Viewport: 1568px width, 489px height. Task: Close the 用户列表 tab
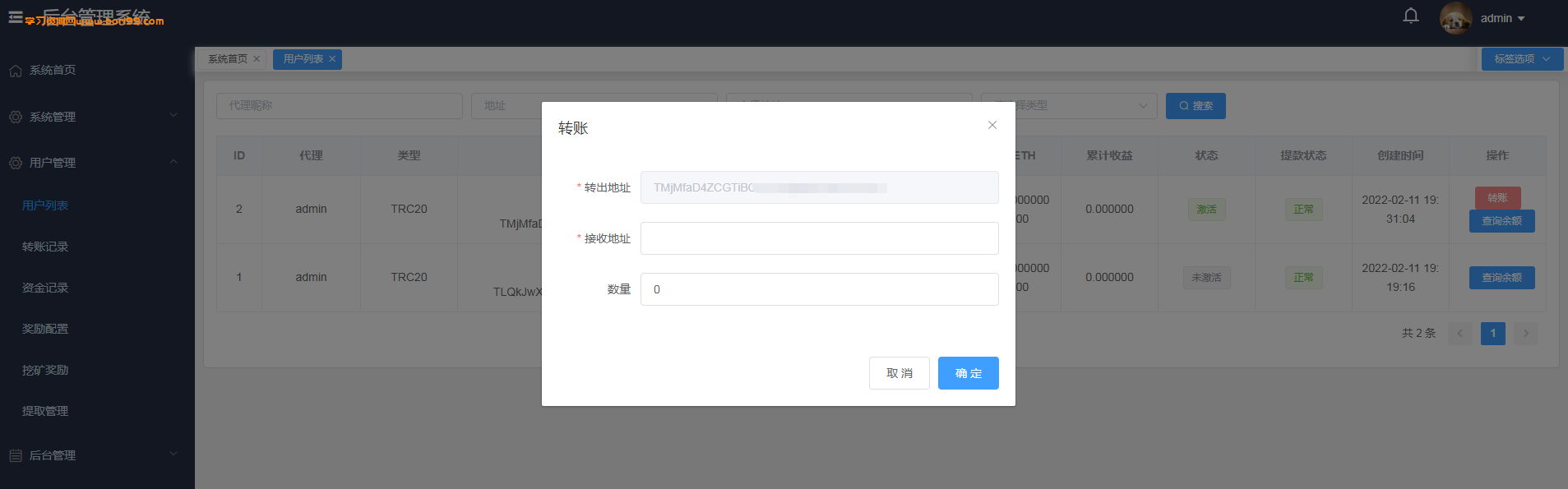[x=332, y=59]
